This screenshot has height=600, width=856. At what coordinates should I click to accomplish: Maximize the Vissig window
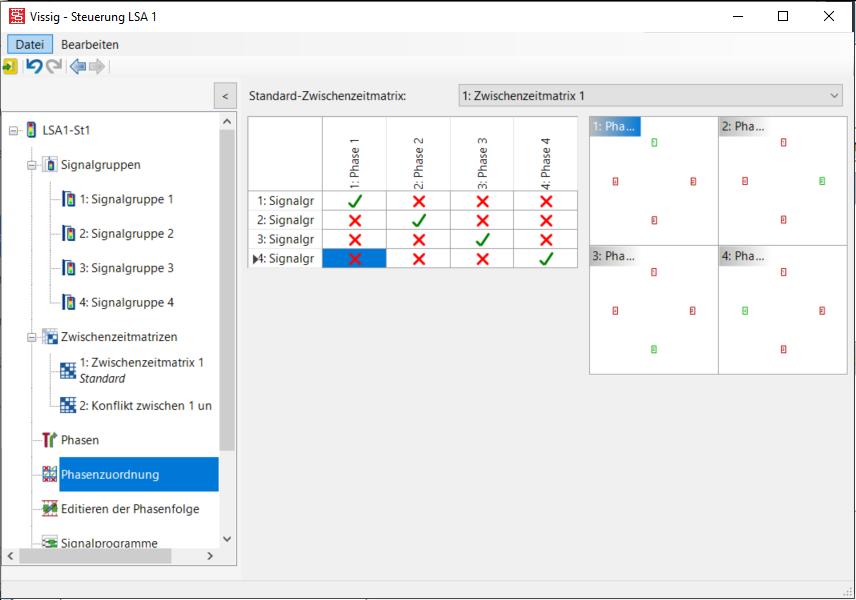click(x=783, y=16)
